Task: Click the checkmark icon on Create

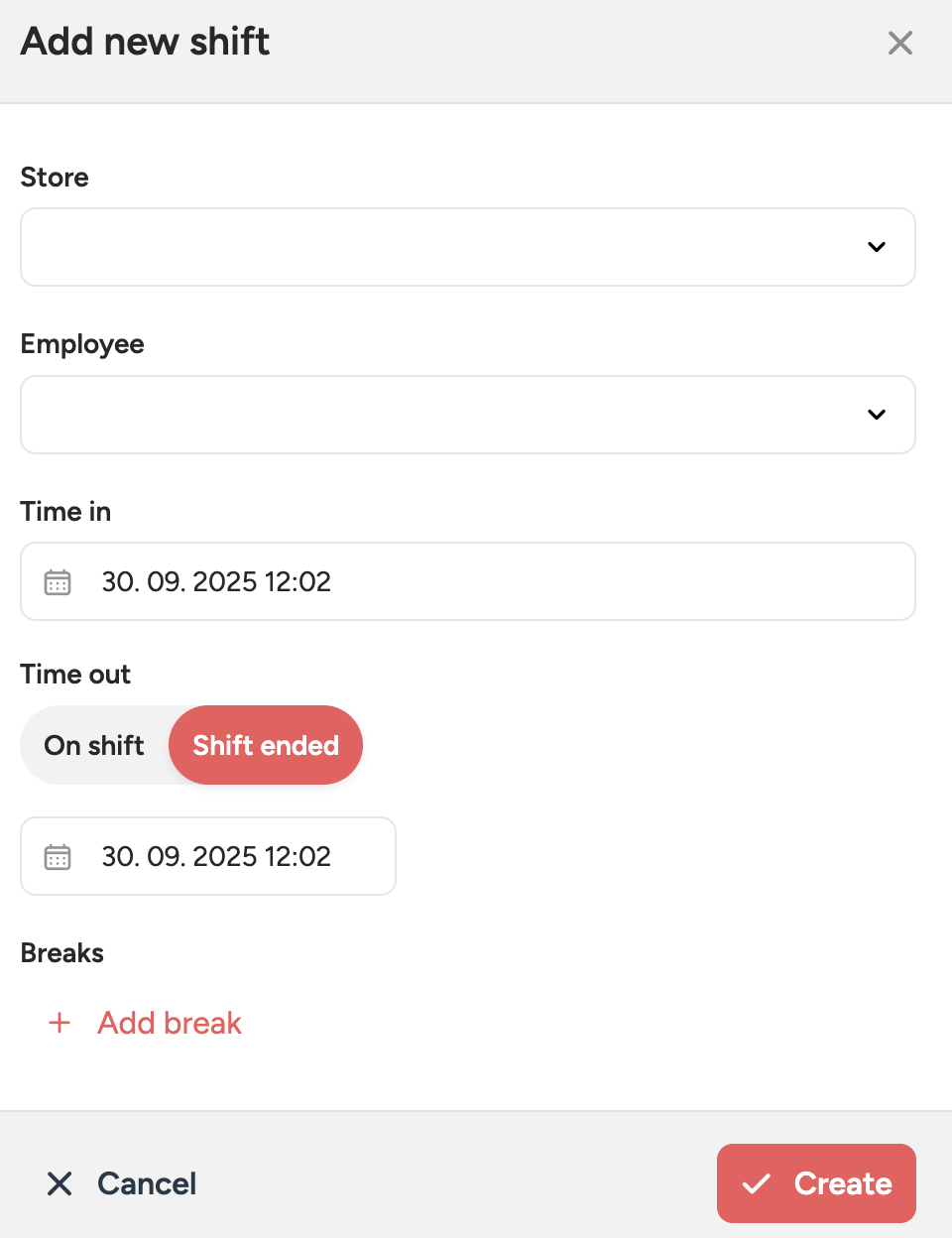Action: (757, 1183)
